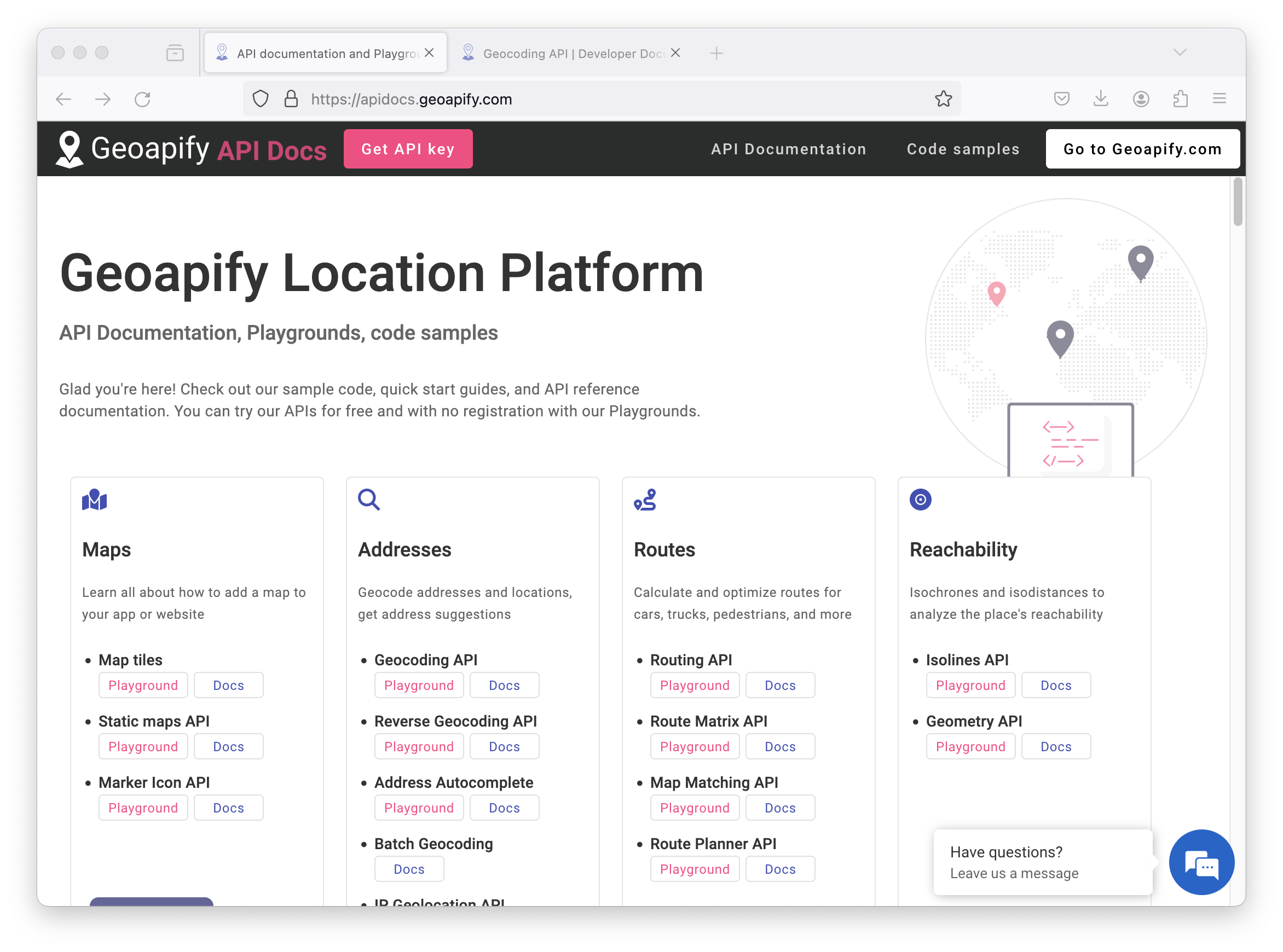This screenshot has width=1283, height=952.
Task: Click the Geoapify map pin logo icon
Action: click(x=70, y=149)
